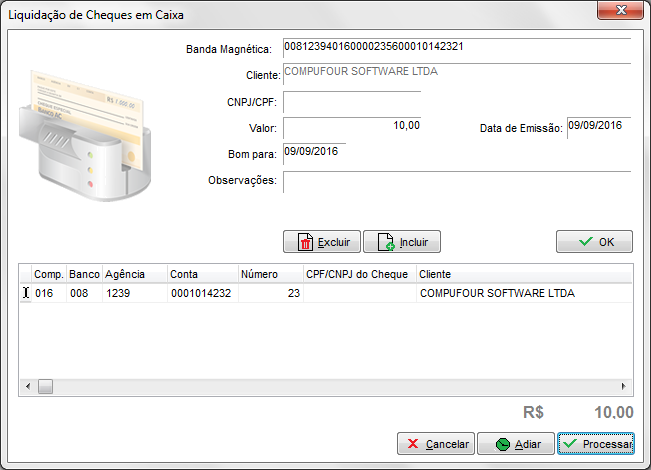651x470 pixels.
Task: Click the Data de Emissão field
Action: pos(598,127)
